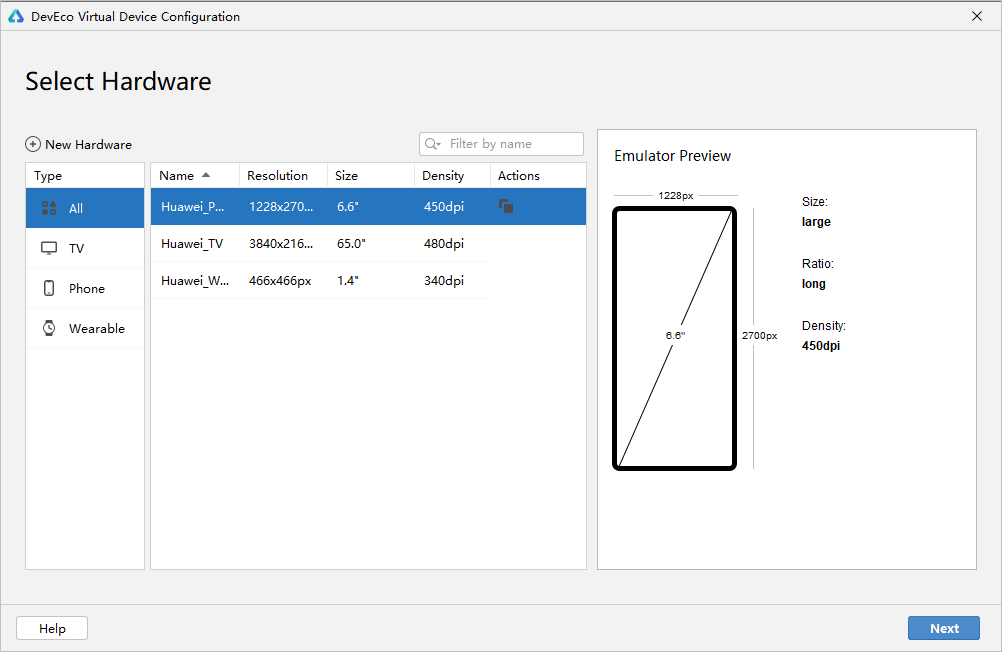Click the 1228x270... resolution cell

(281, 206)
